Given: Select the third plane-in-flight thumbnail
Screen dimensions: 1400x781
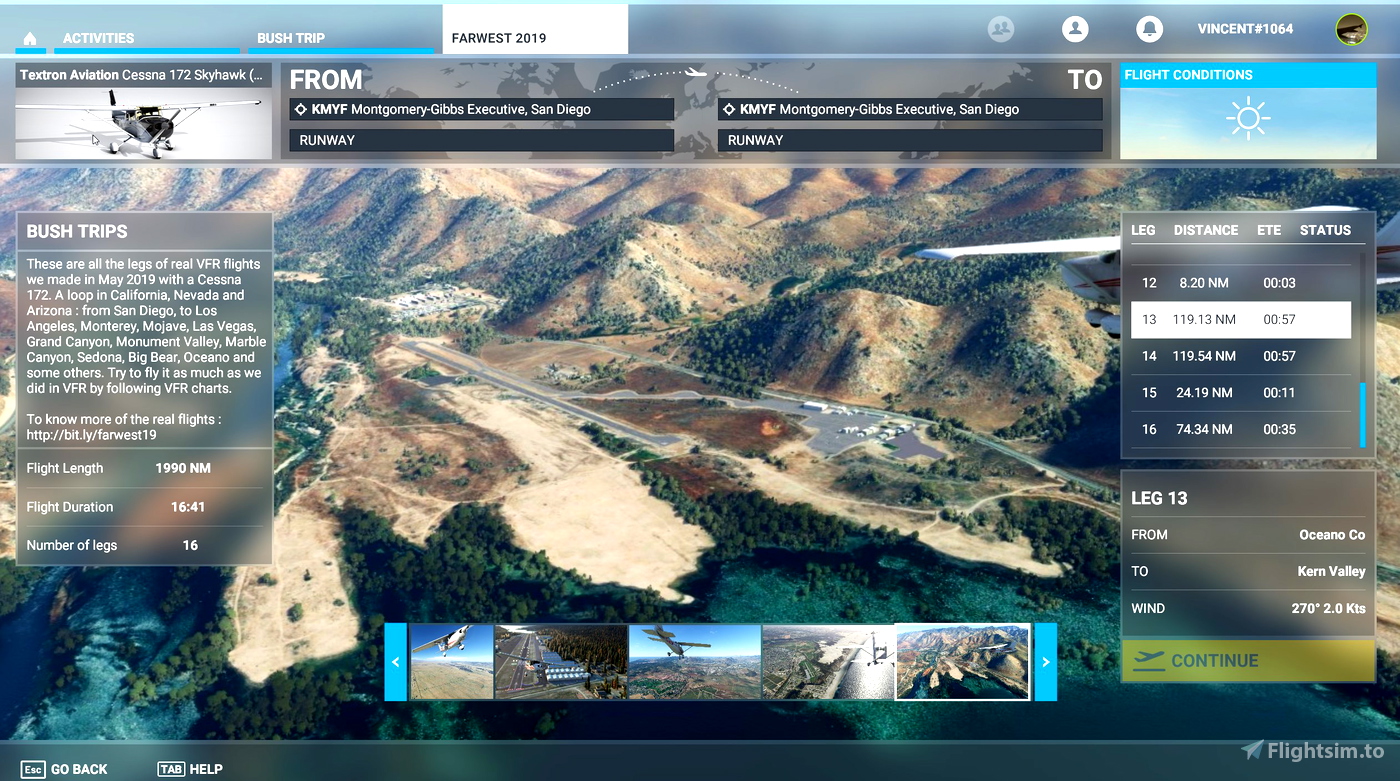Looking at the screenshot, I should (695, 662).
